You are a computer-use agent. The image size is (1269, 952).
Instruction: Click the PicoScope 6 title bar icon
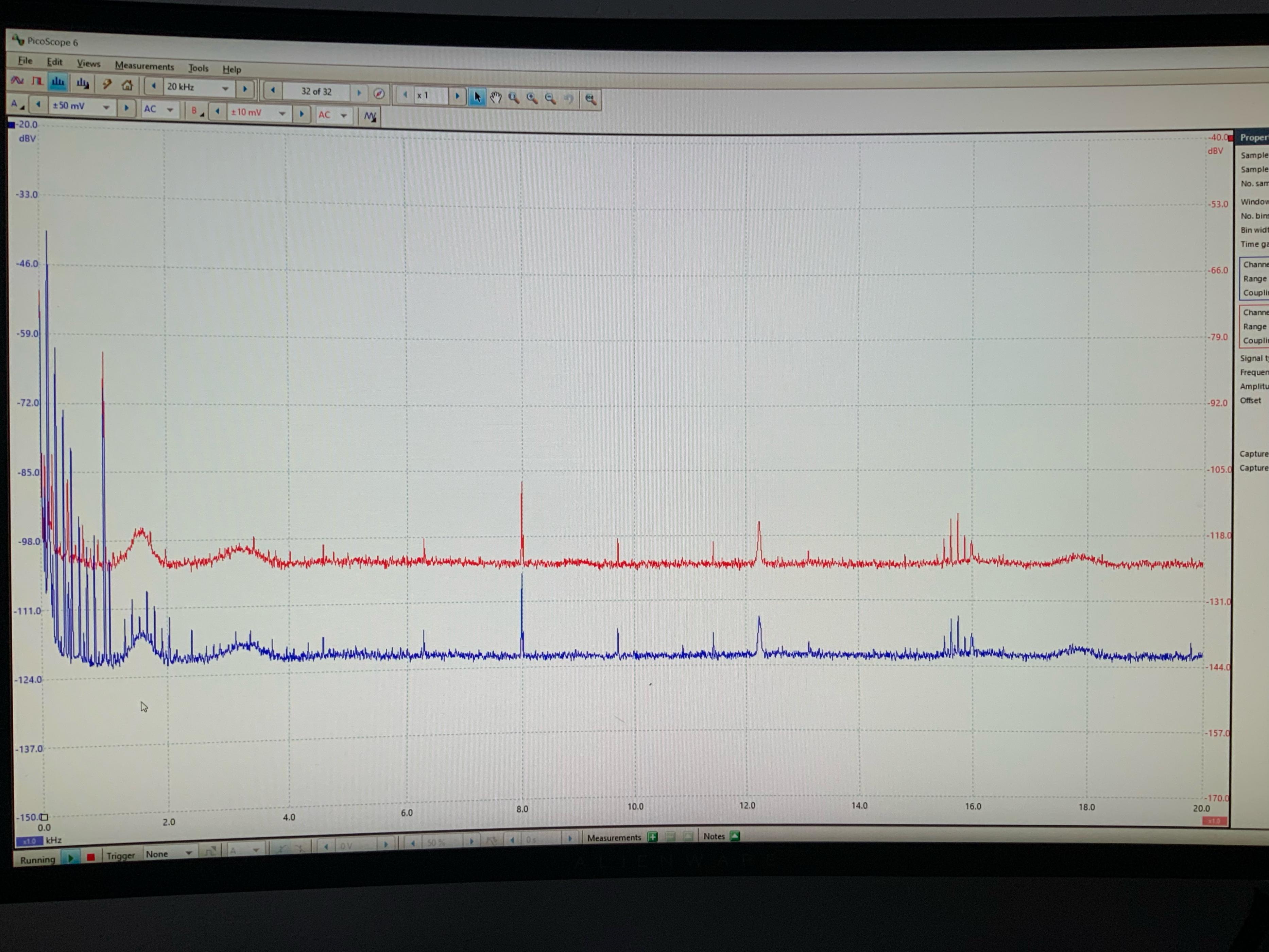(18, 39)
